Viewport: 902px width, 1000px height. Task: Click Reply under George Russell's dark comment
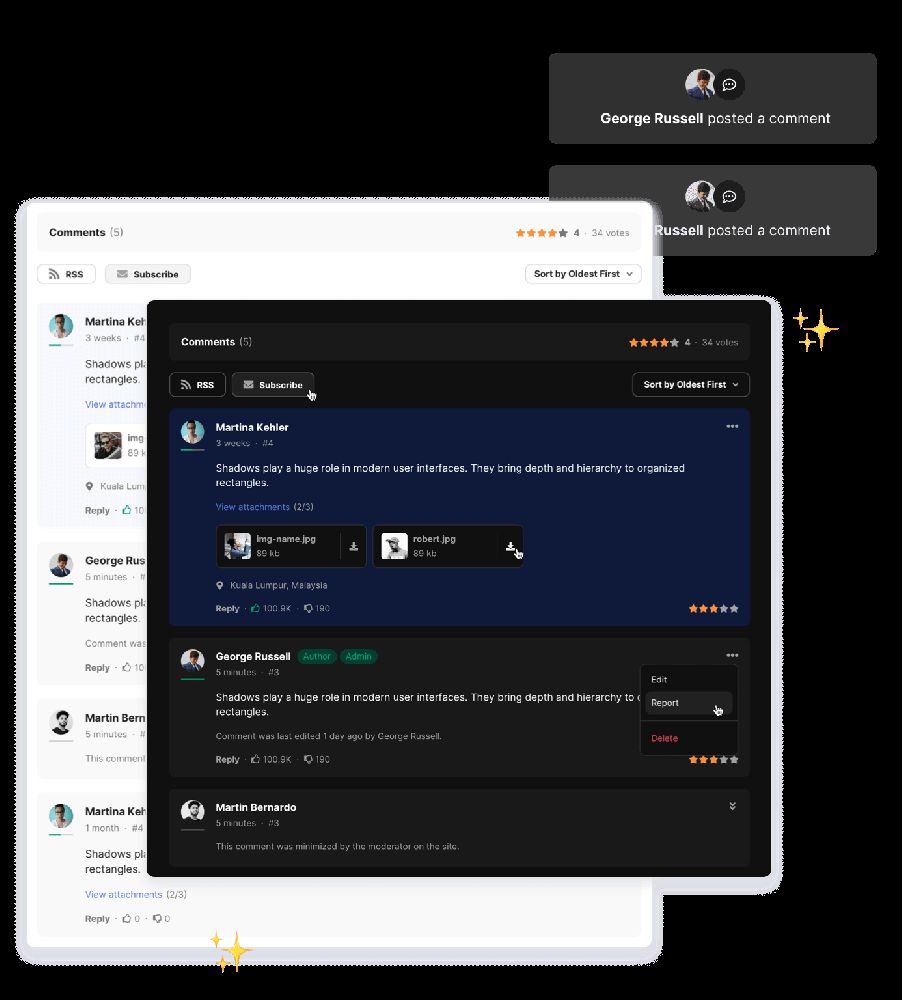point(227,759)
